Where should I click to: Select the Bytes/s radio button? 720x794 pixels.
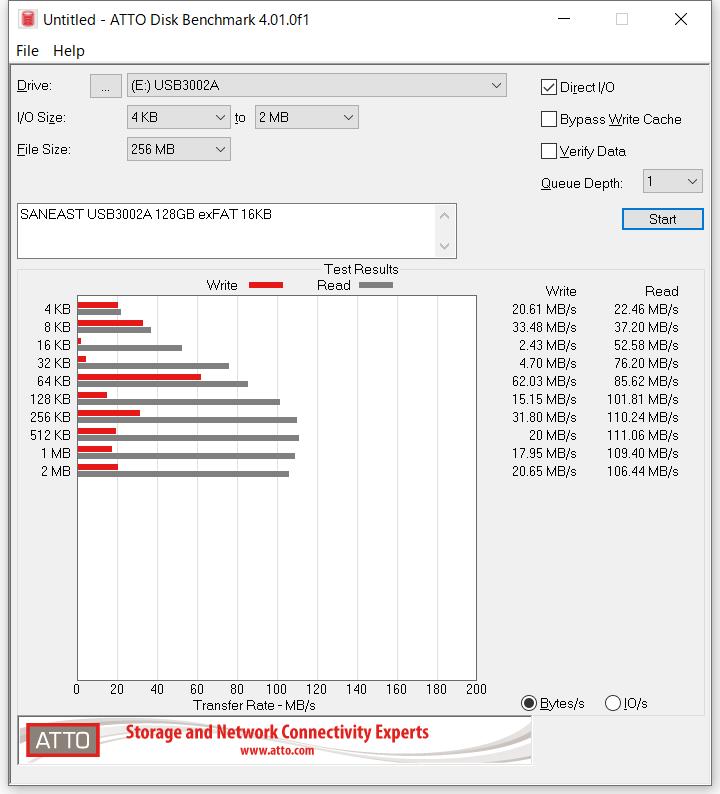[529, 703]
